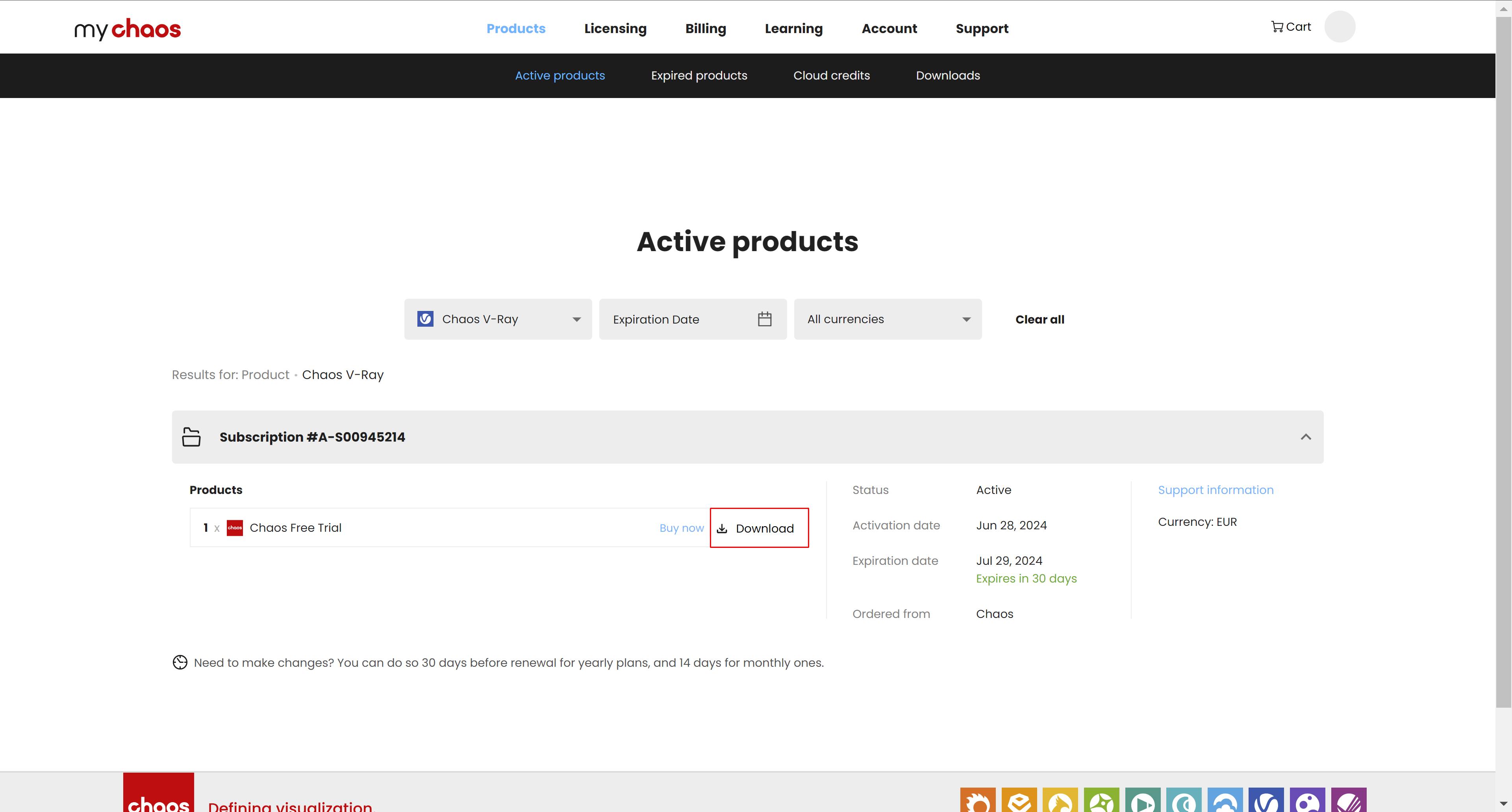Go to the Cloud credits tab
The image size is (1512, 812).
point(831,76)
